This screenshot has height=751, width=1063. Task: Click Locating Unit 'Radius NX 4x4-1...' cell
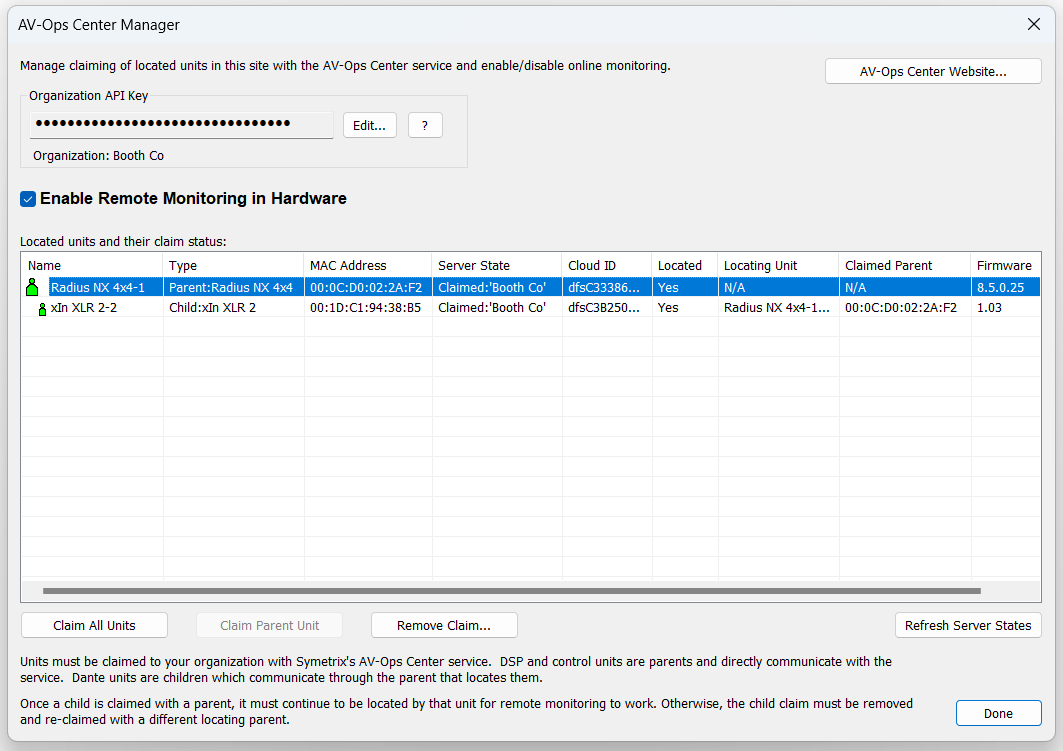[x=777, y=308]
